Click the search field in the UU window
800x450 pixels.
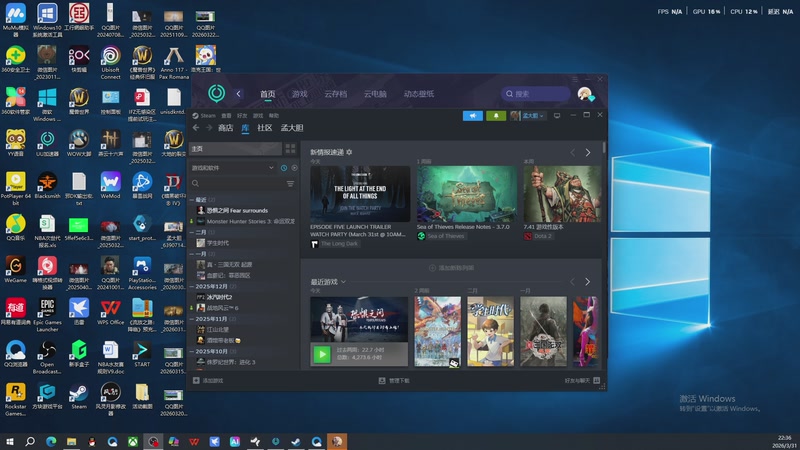[535, 94]
